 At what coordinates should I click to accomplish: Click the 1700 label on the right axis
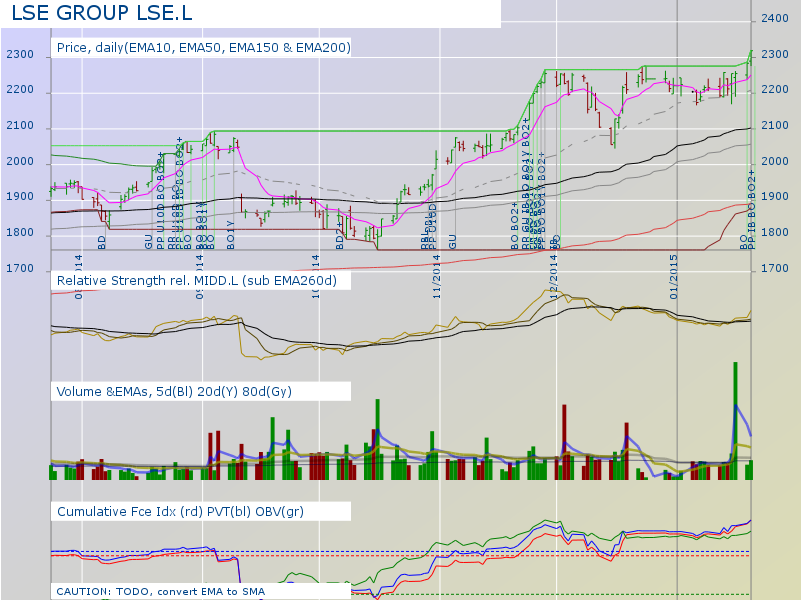coord(774,268)
